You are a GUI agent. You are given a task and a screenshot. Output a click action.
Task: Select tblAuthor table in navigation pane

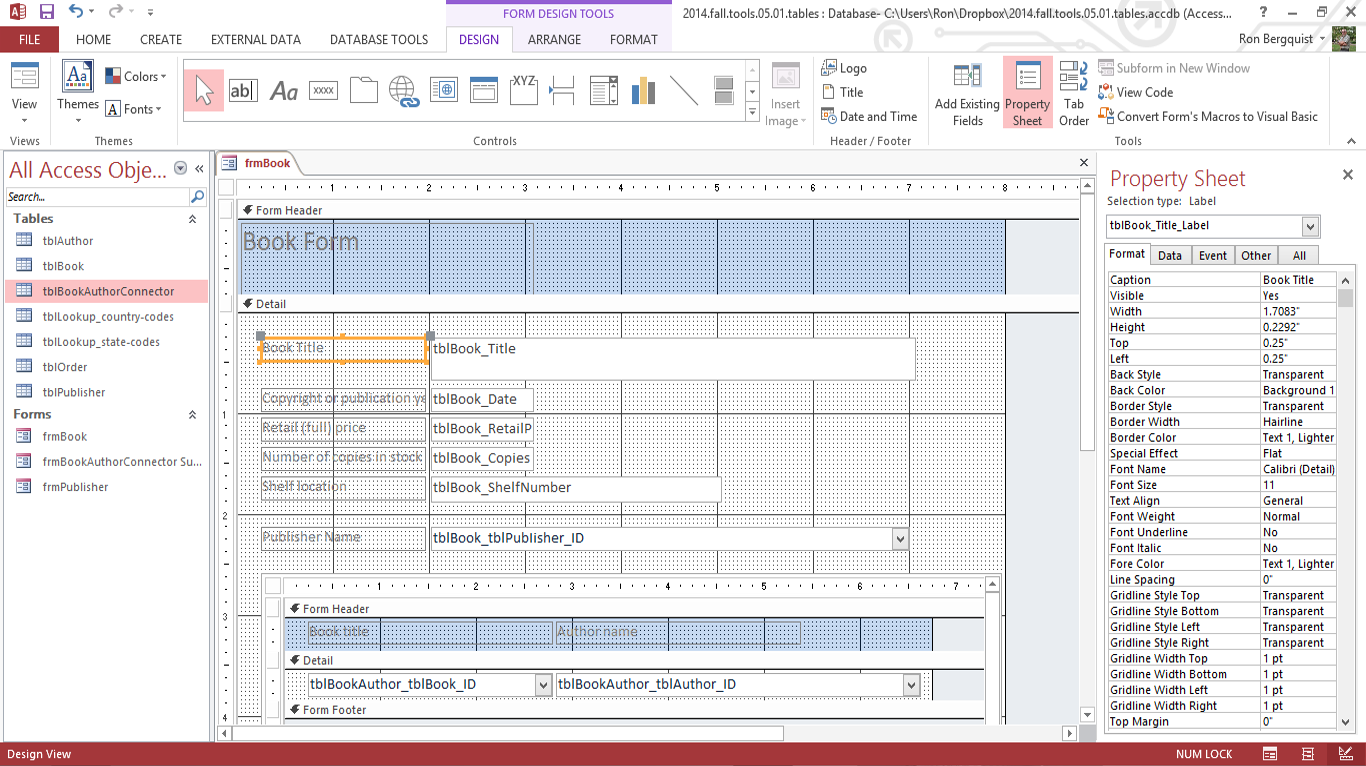point(106,241)
